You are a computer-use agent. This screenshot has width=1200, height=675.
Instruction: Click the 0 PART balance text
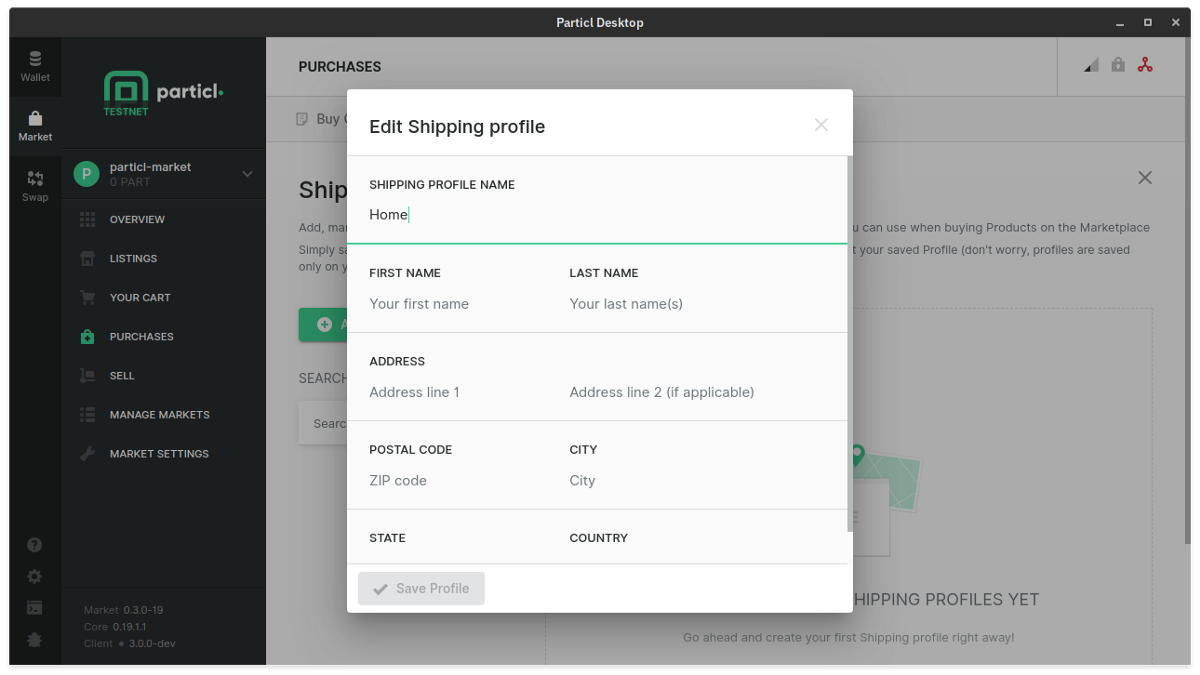130,182
